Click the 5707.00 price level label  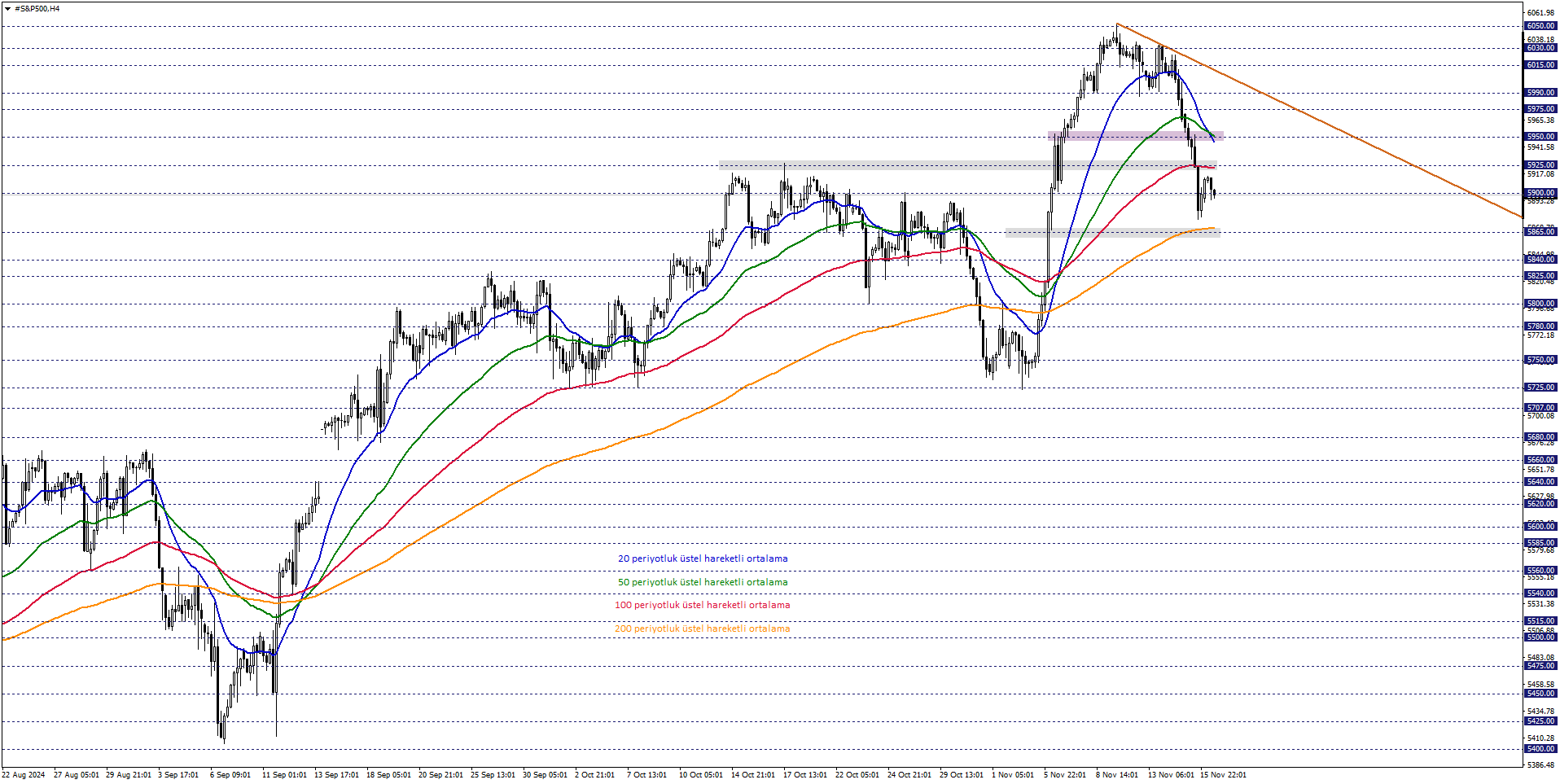click(x=1540, y=408)
